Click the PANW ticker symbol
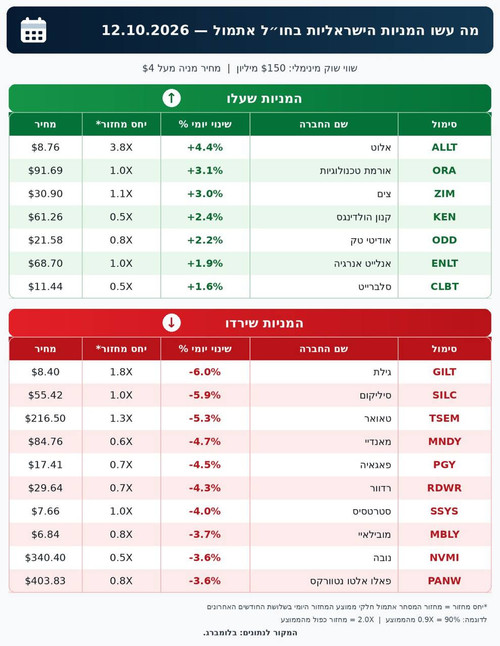Image resolution: width=500 pixels, height=646 pixels. (444, 580)
